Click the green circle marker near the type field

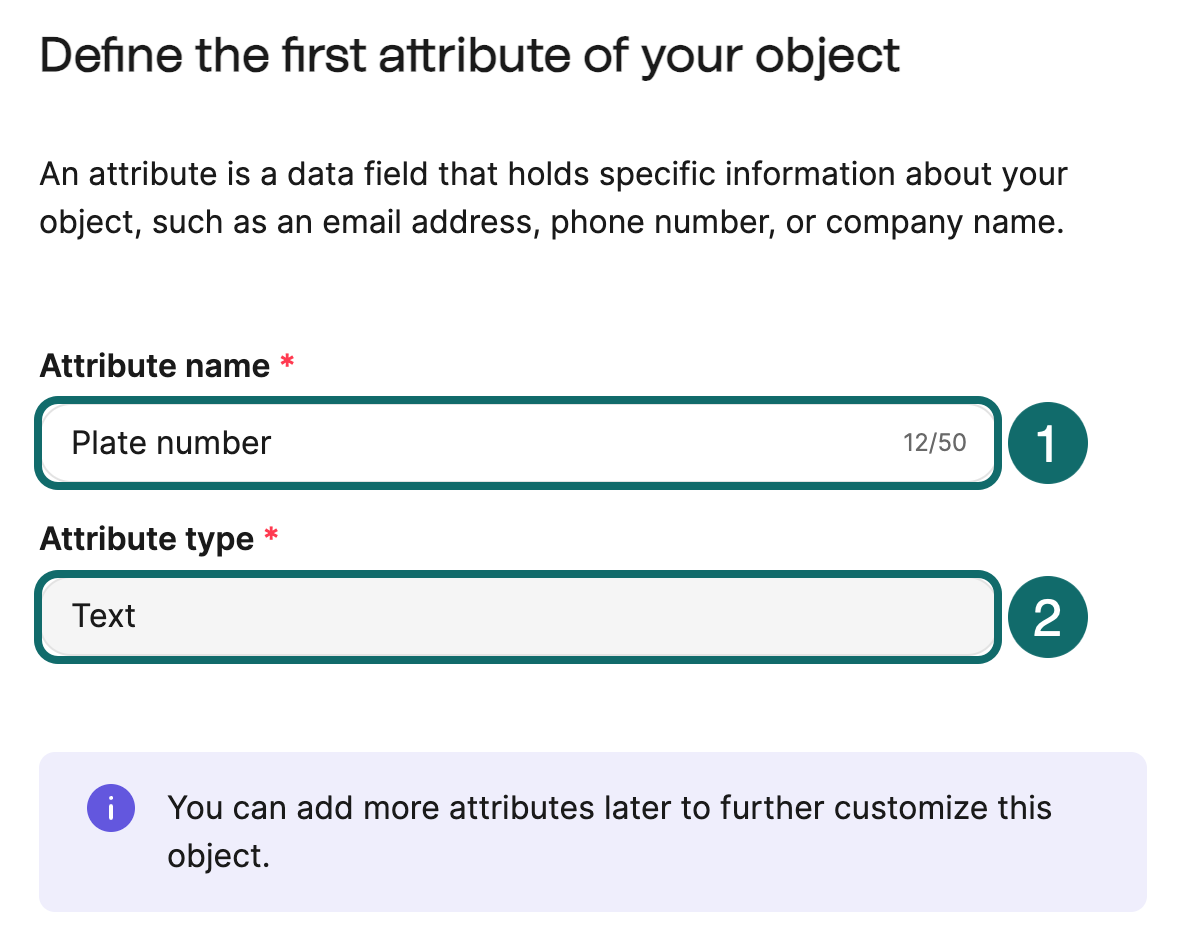click(x=1048, y=617)
